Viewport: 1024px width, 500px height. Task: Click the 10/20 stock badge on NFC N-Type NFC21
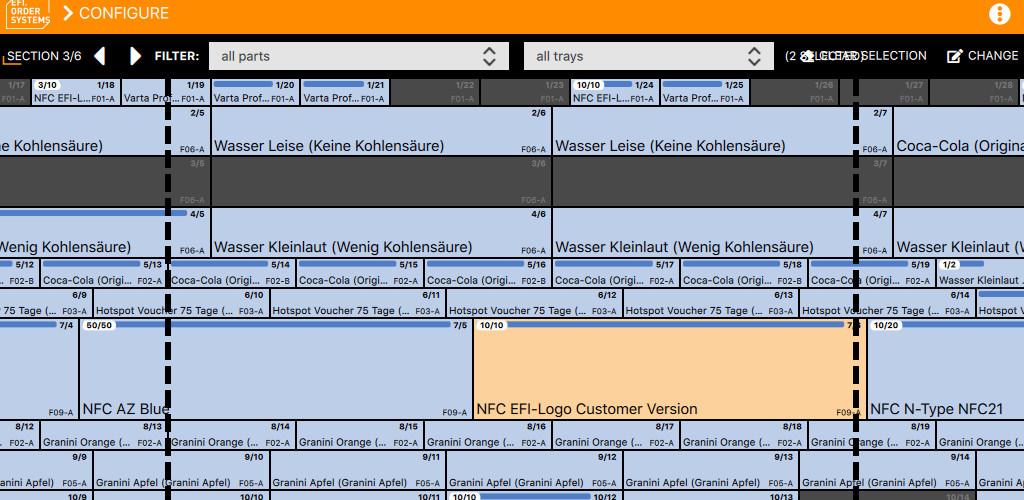pyautogui.click(x=886, y=325)
